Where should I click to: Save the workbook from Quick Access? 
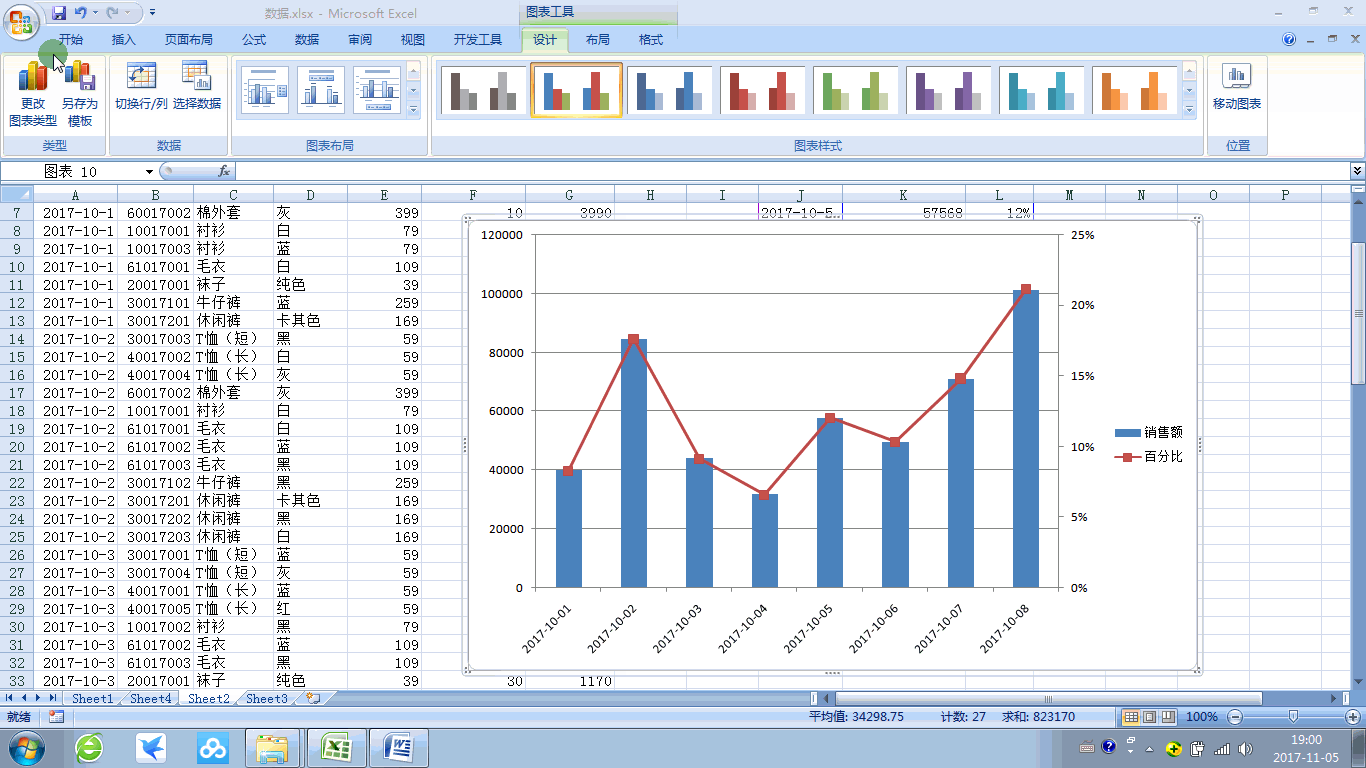coord(59,13)
